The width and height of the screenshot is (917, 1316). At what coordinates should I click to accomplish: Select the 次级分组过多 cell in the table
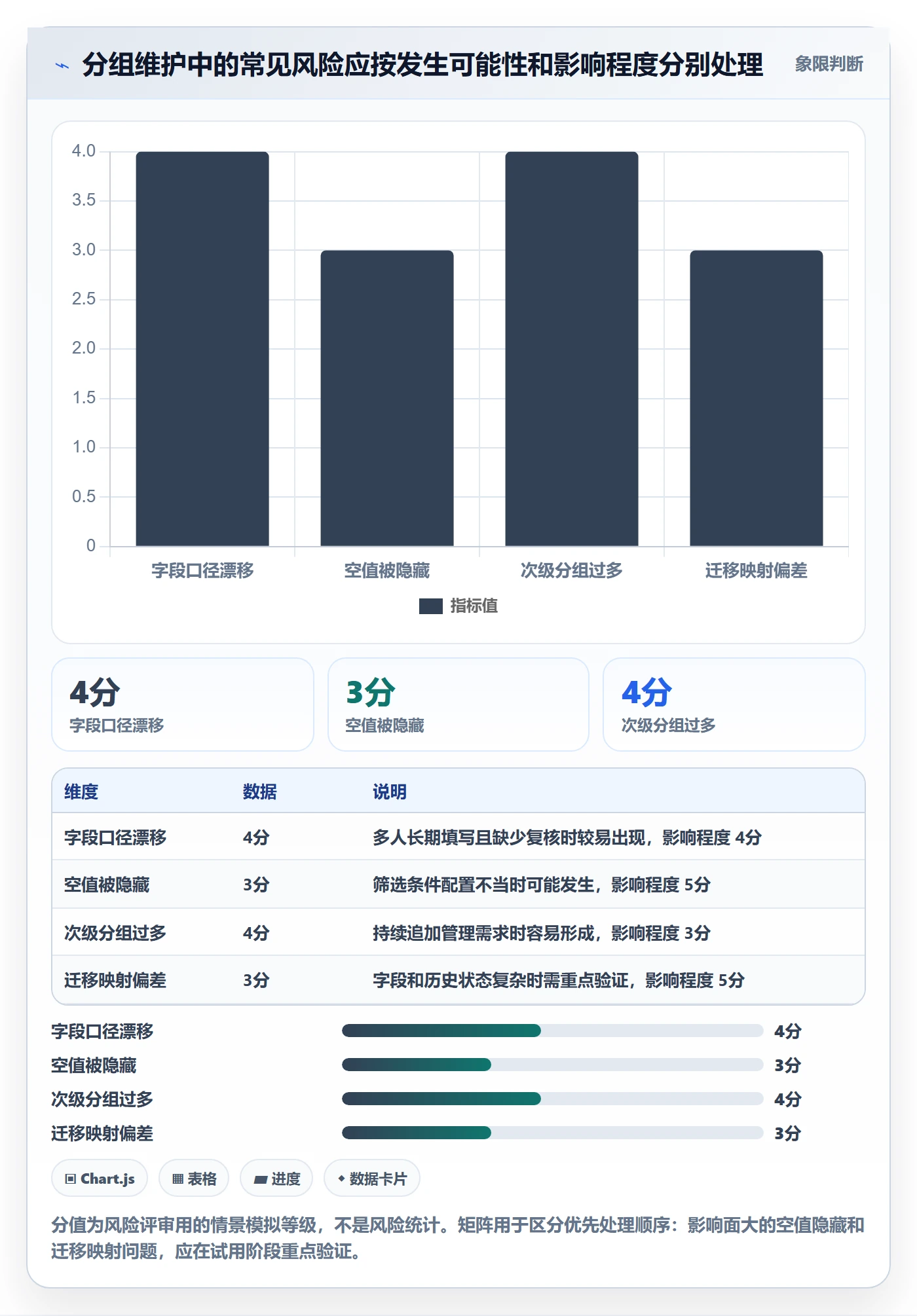pos(115,933)
